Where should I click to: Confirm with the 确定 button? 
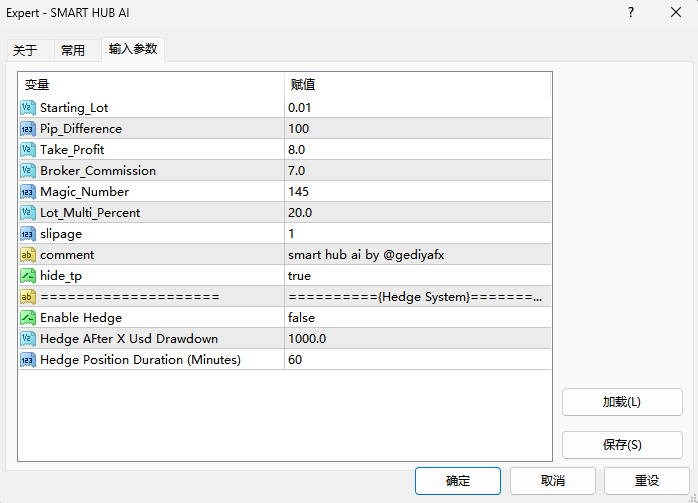pyautogui.click(x=458, y=481)
